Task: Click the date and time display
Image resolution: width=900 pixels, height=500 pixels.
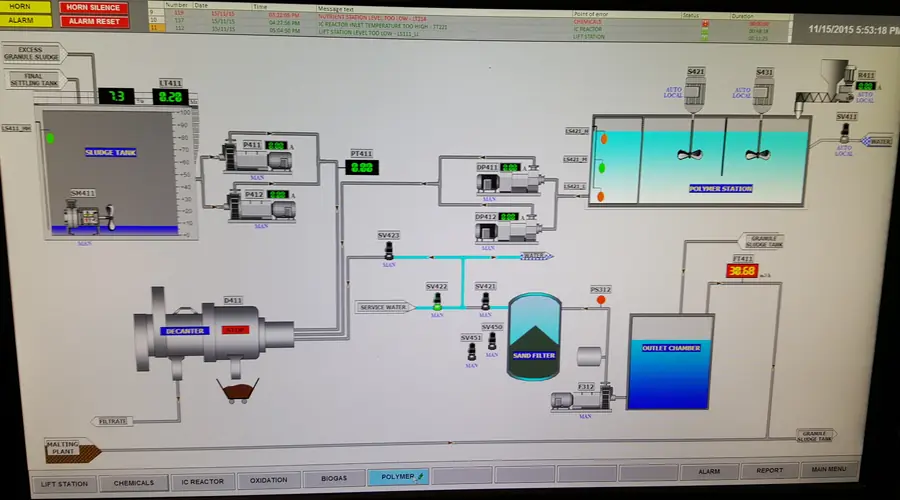Action: pyautogui.click(x=854, y=29)
